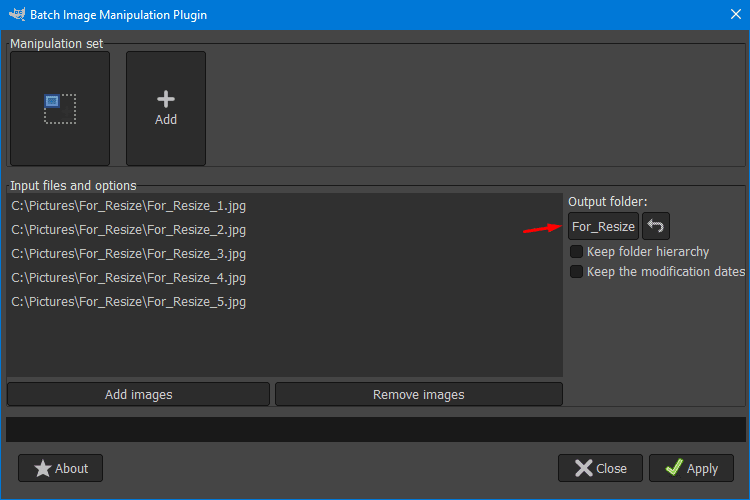This screenshot has width=750, height=500.
Task: Close the plugin window with the title bar X
Action: (x=736, y=14)
